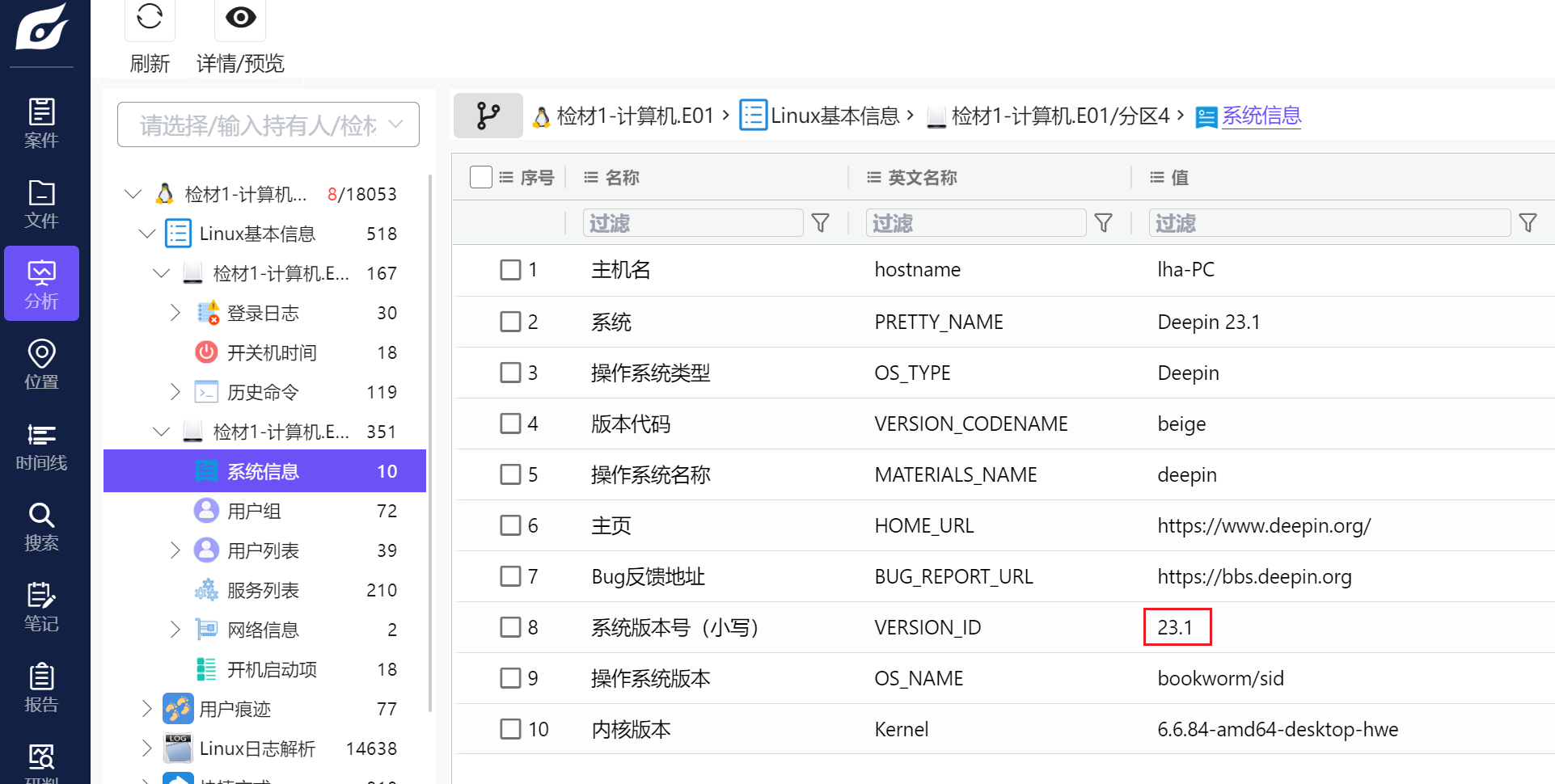Tick the checkbox for row 8 VERSION_ID
Viewport: 1555px width, 784px height.
[510, 627]
